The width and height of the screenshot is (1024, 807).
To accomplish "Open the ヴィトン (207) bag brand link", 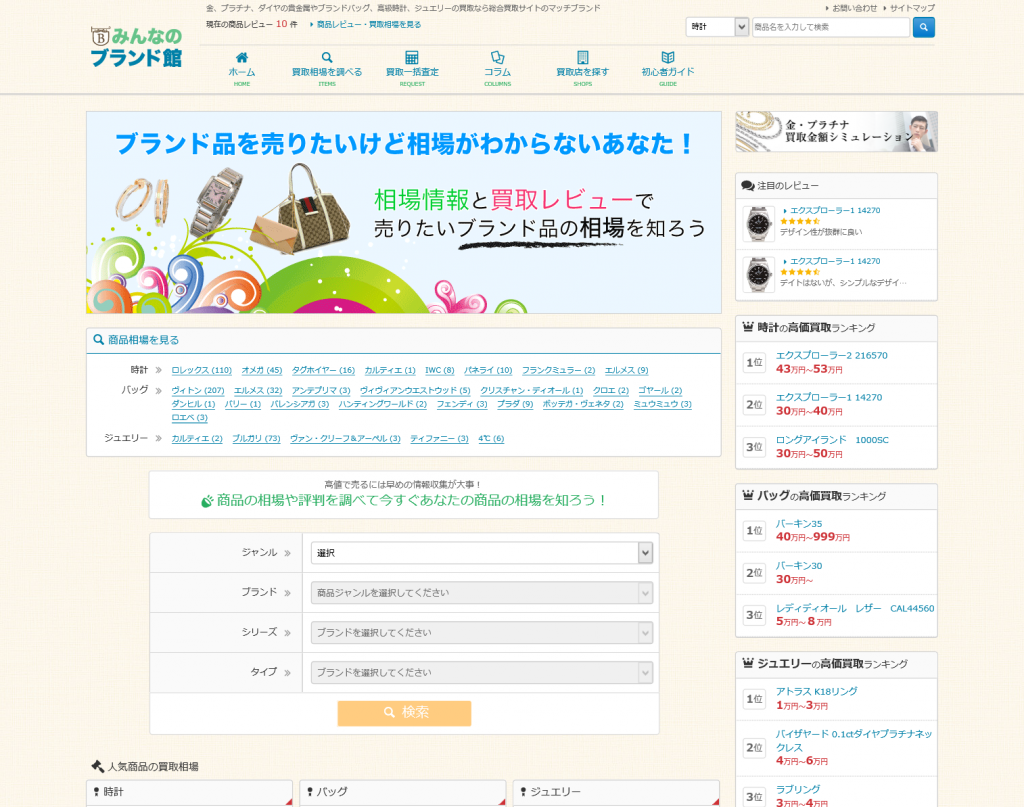I will pos(197,390).
